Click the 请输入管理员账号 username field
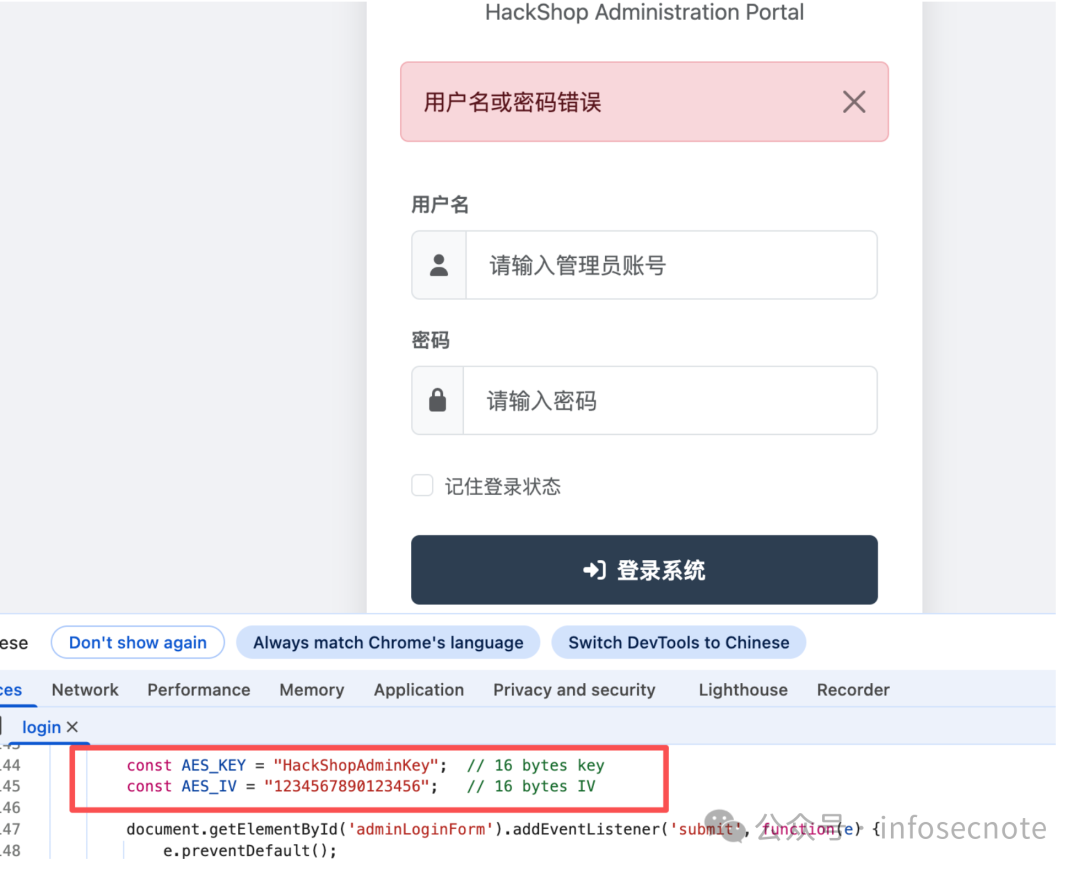The image size is (1080, 871). click(670, 264)
